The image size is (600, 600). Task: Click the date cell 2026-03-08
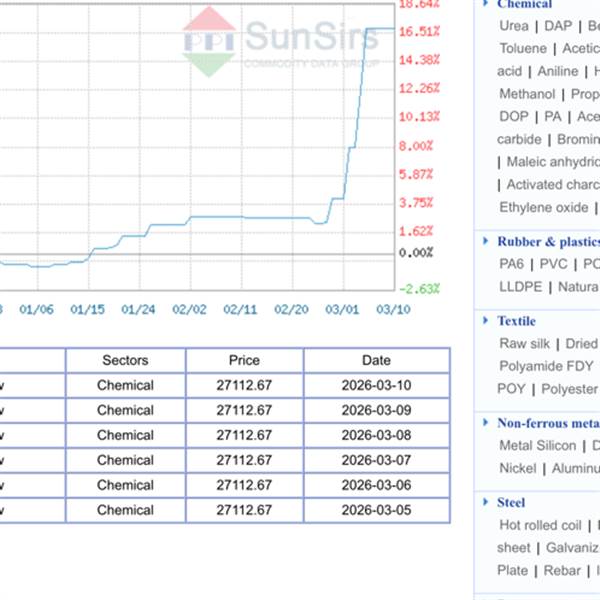pyautogui.click(x=376, y=435)
